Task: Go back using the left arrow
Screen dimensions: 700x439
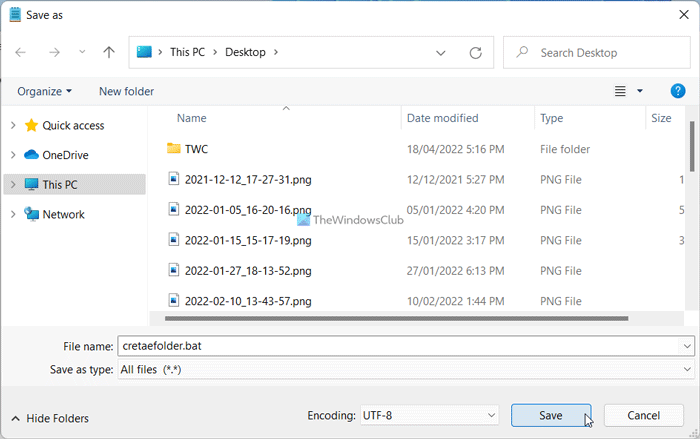Action: click(x=21, y=52)
